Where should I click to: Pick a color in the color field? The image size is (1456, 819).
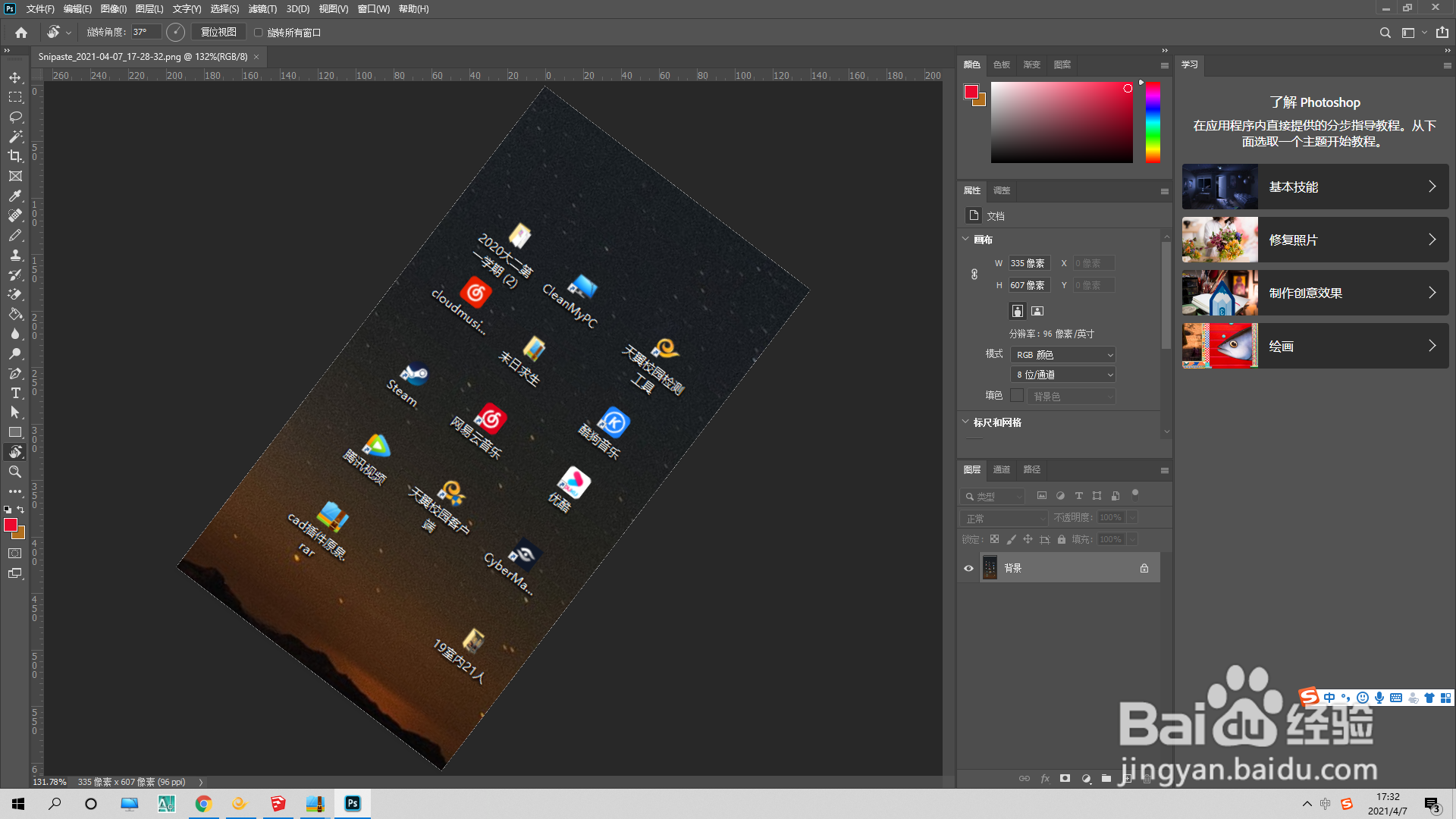coord(1062,122)
